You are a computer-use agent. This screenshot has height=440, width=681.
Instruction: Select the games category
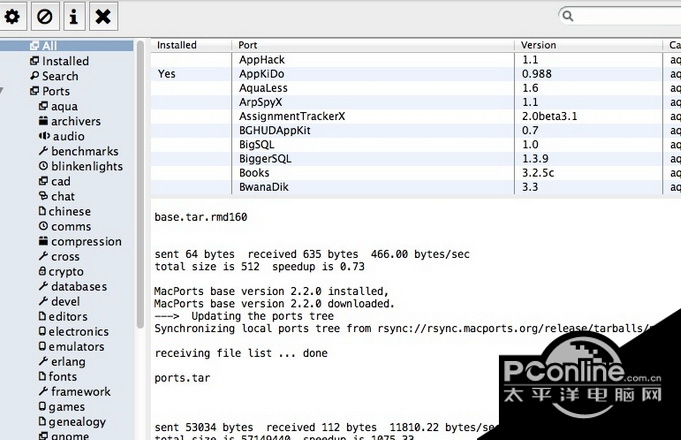point(62,407)
